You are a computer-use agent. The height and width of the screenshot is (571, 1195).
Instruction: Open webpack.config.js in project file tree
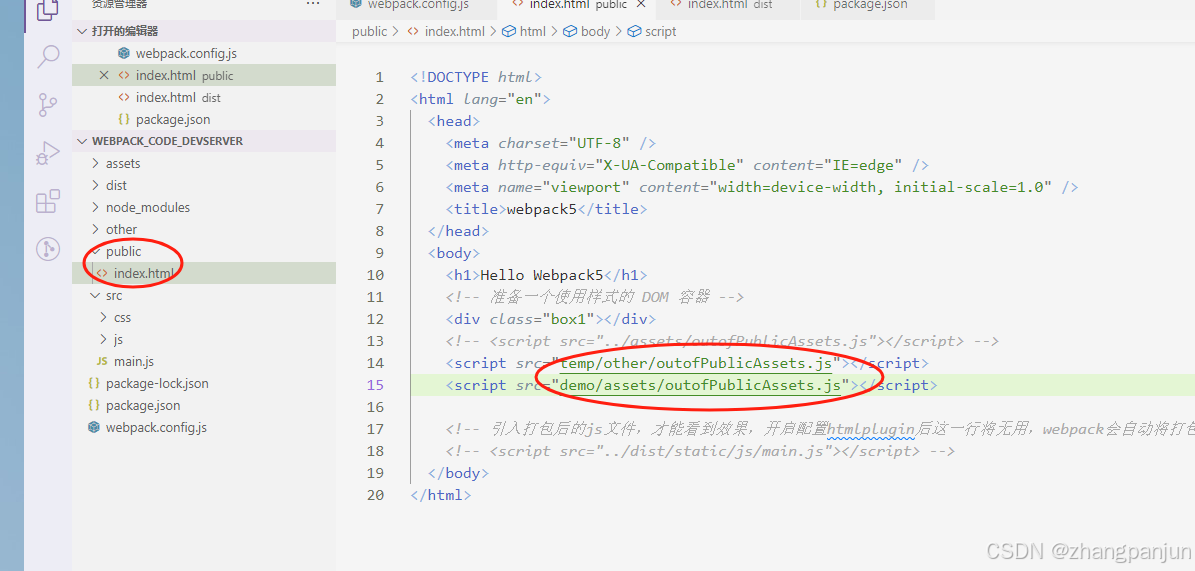point(156,428)
